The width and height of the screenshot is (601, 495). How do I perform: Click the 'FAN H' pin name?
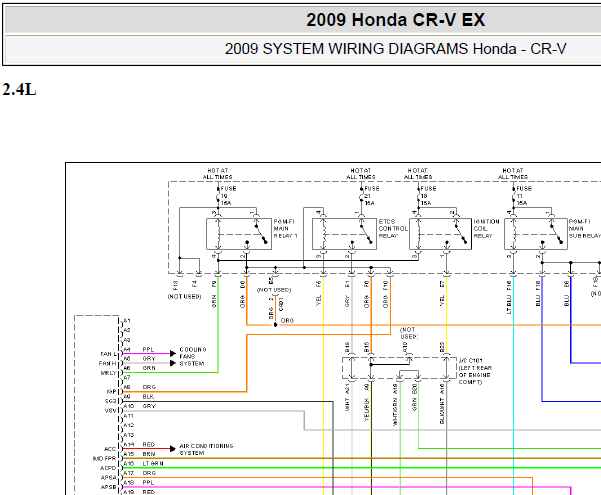click(108, 363)
